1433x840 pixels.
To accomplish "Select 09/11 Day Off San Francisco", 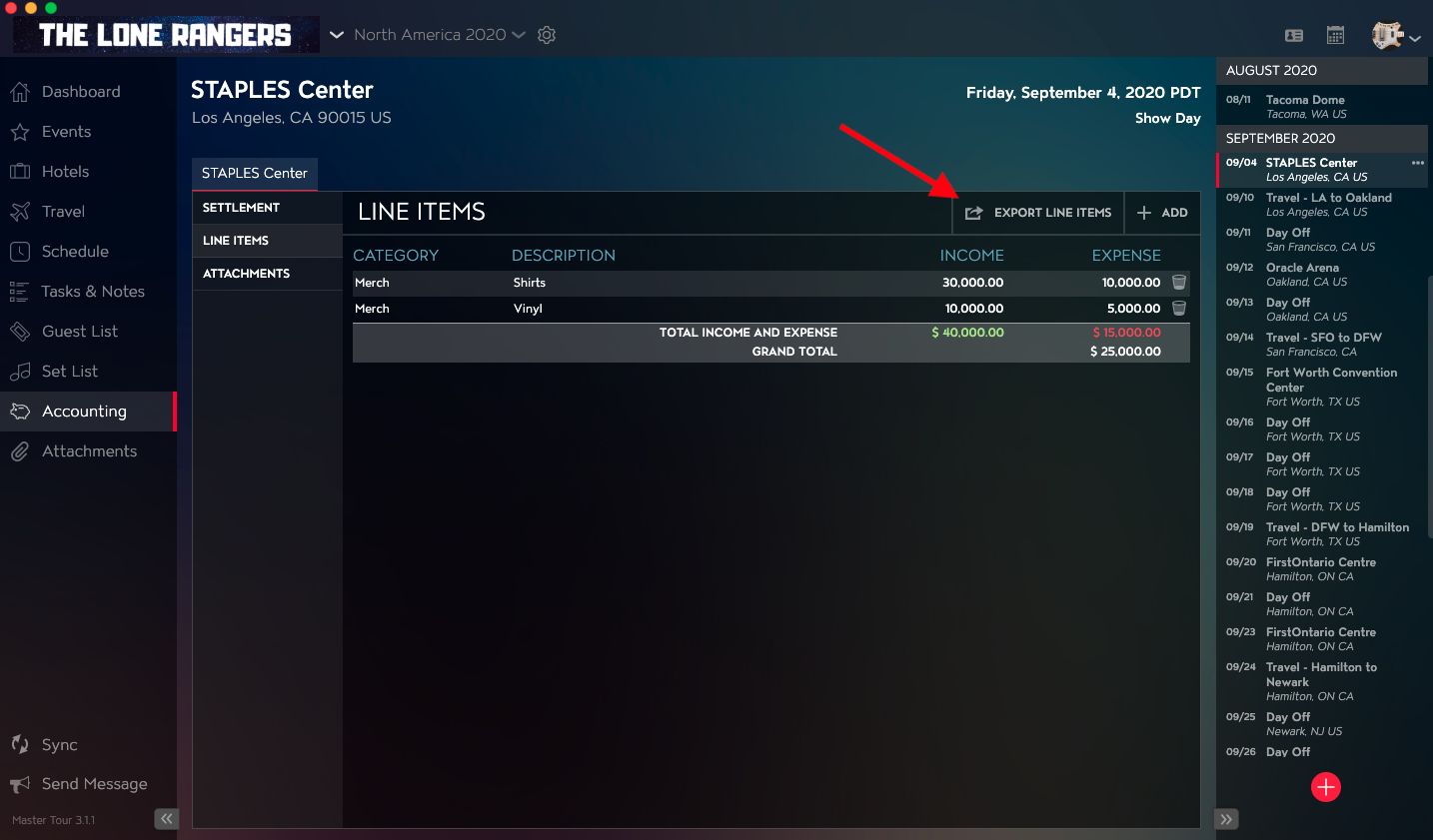I will 1322,240.
